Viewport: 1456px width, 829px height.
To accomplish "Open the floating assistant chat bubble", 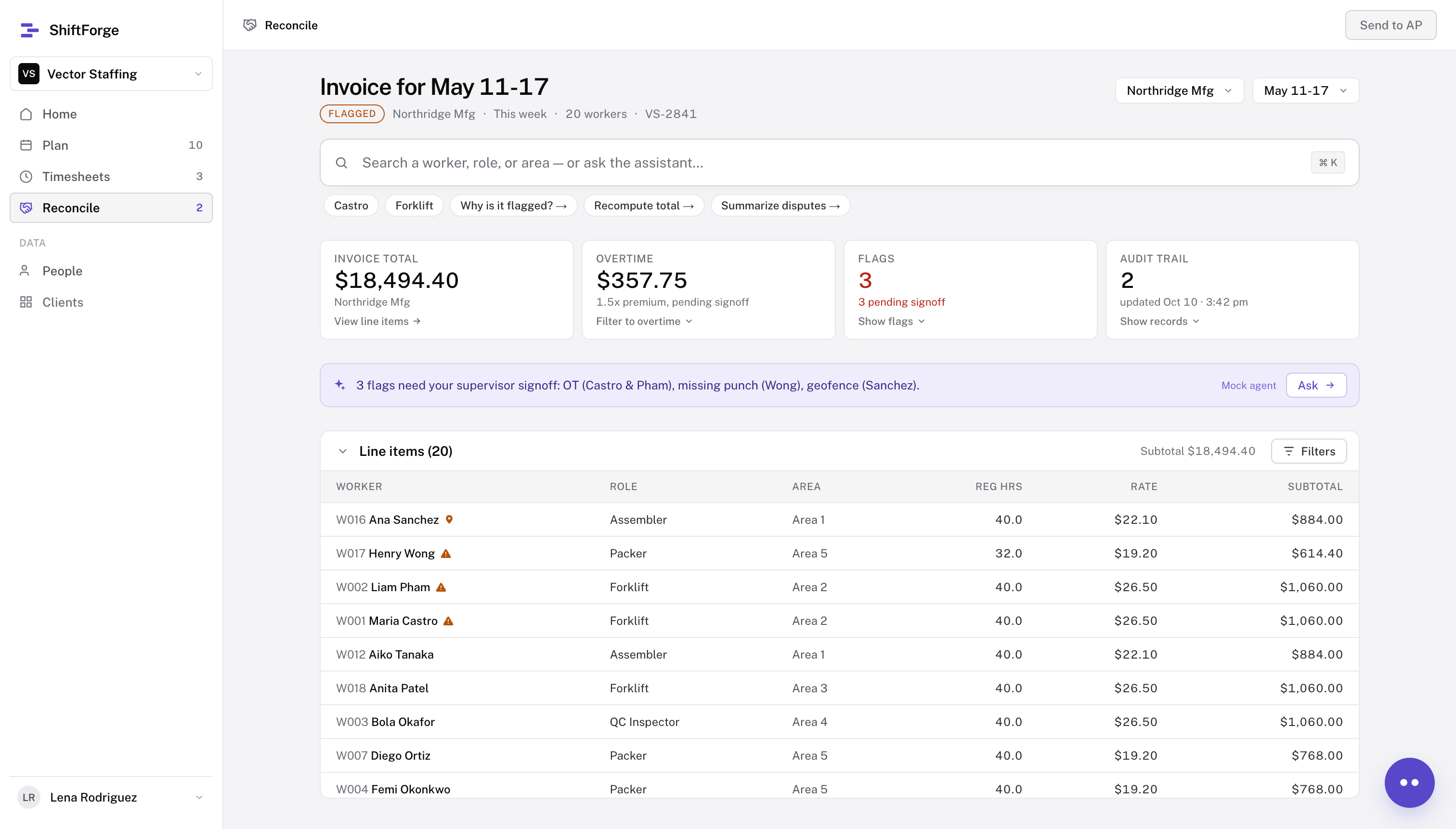I will [x=1409, y=782].
